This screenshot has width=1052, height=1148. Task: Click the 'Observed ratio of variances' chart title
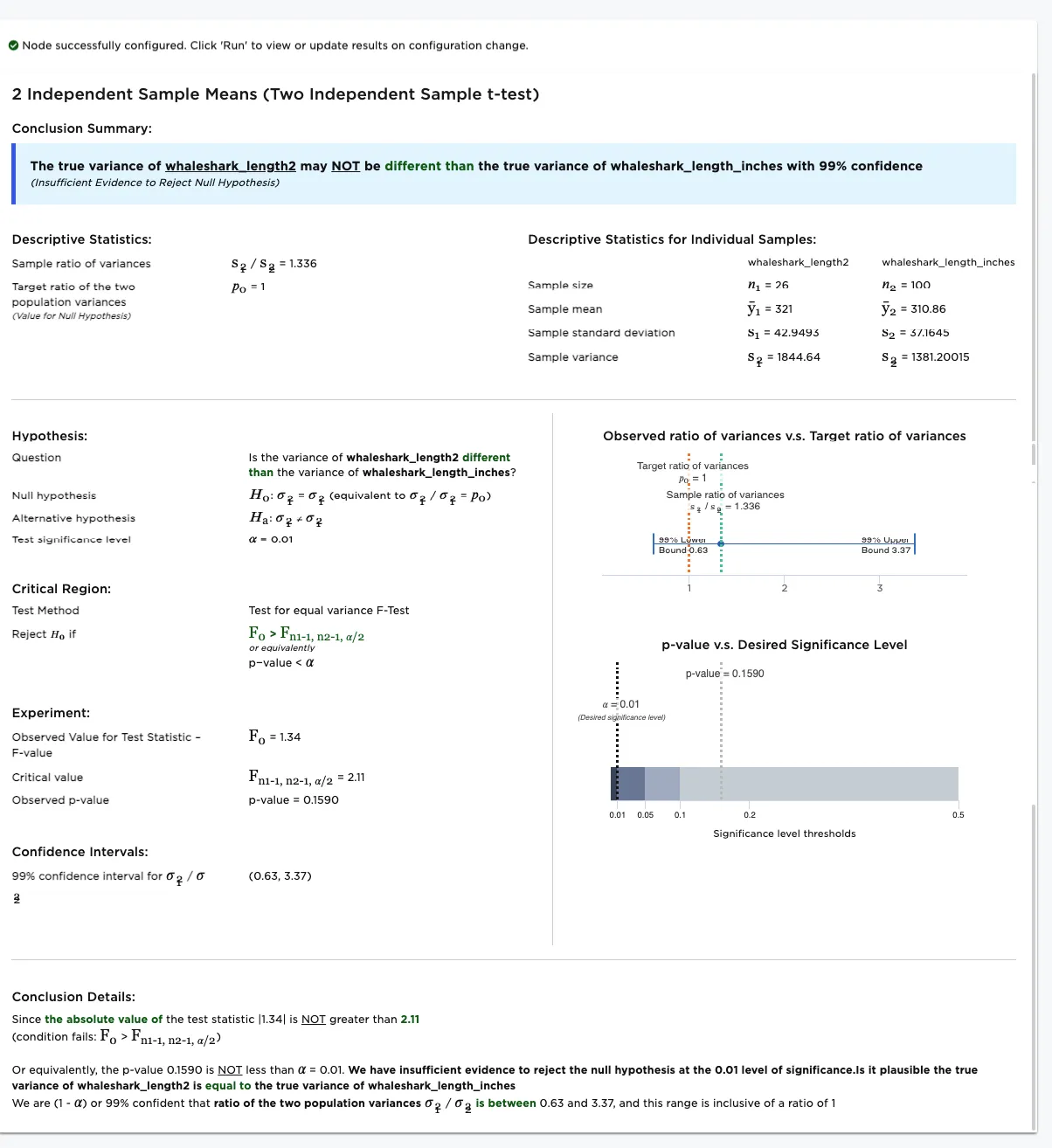pyautogui.click(x=784, y=436)
